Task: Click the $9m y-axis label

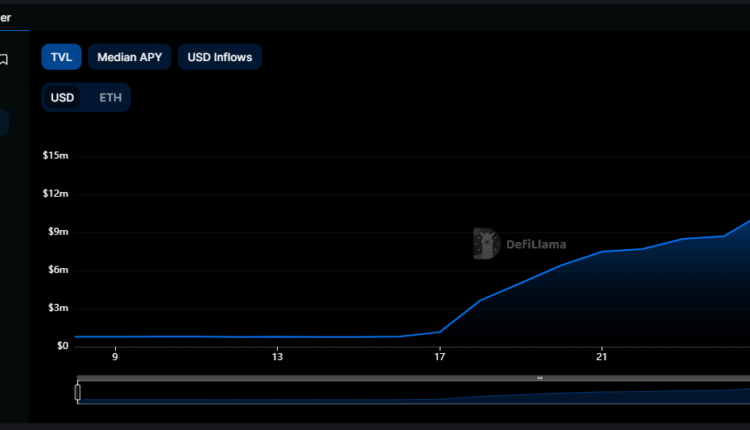Action: [x=57, y=232]
